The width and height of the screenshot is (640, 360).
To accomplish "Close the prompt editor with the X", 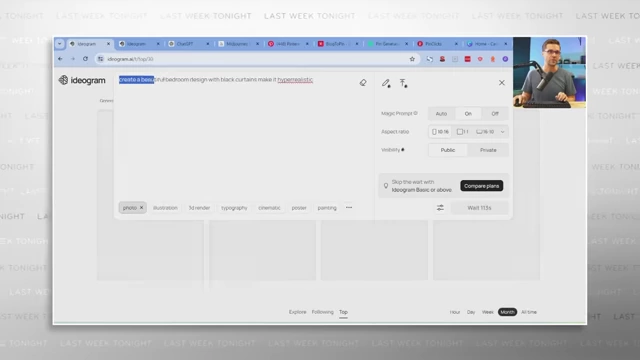I will (502, 83).
